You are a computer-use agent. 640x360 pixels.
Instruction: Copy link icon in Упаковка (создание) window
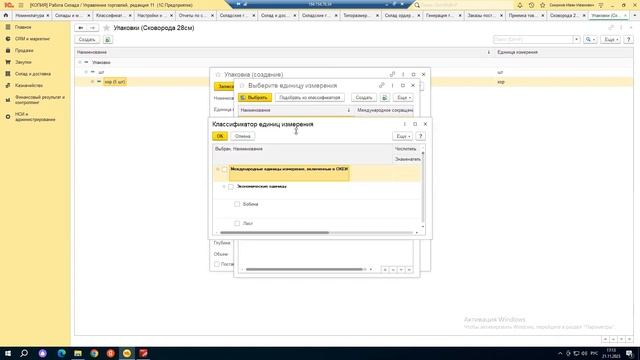[x=392, y=74]
